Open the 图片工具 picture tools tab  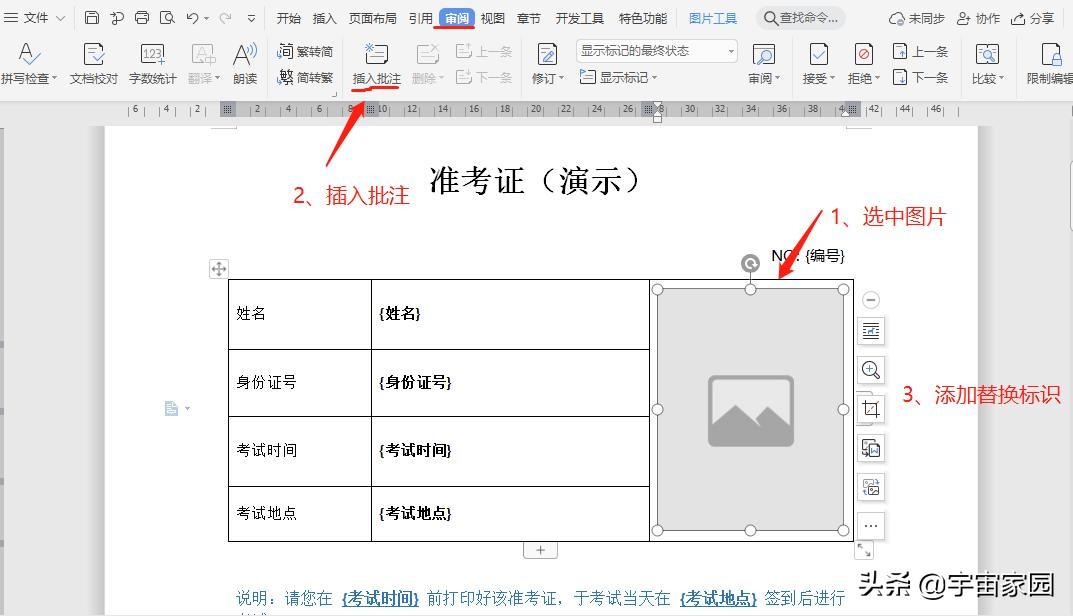tap(712, 17)
